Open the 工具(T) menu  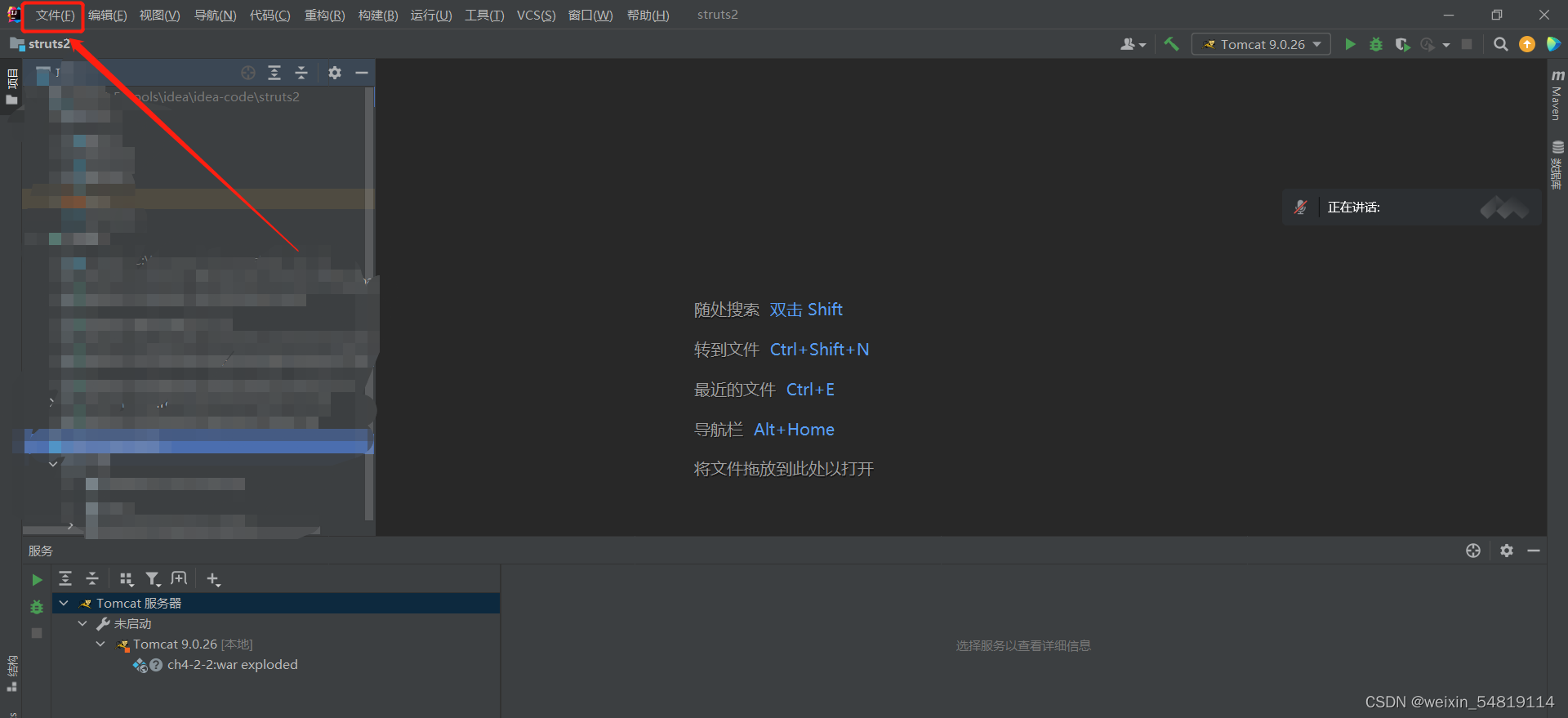pos(484,16)
